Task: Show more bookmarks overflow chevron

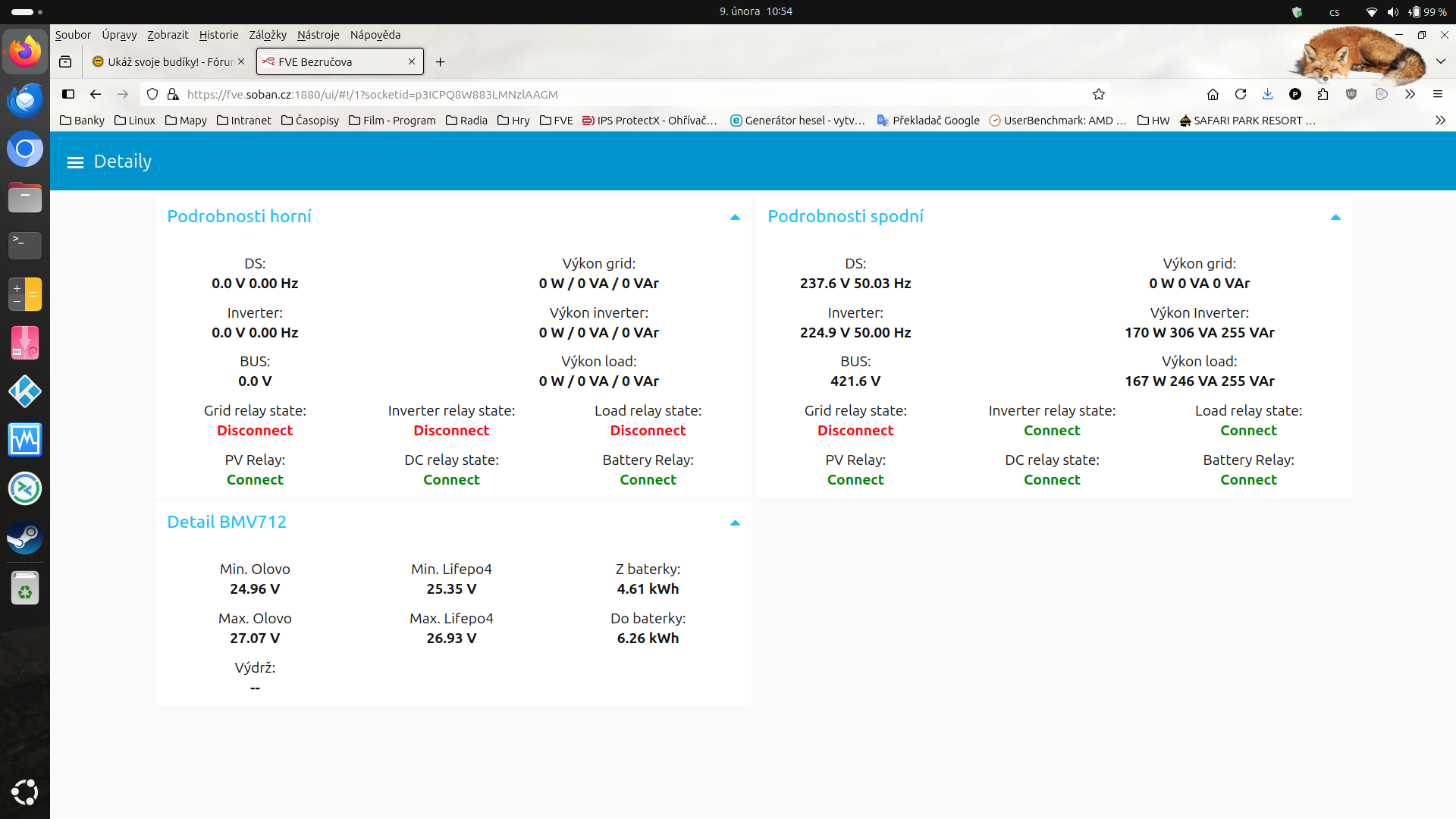Action: tap(1440, 121)
